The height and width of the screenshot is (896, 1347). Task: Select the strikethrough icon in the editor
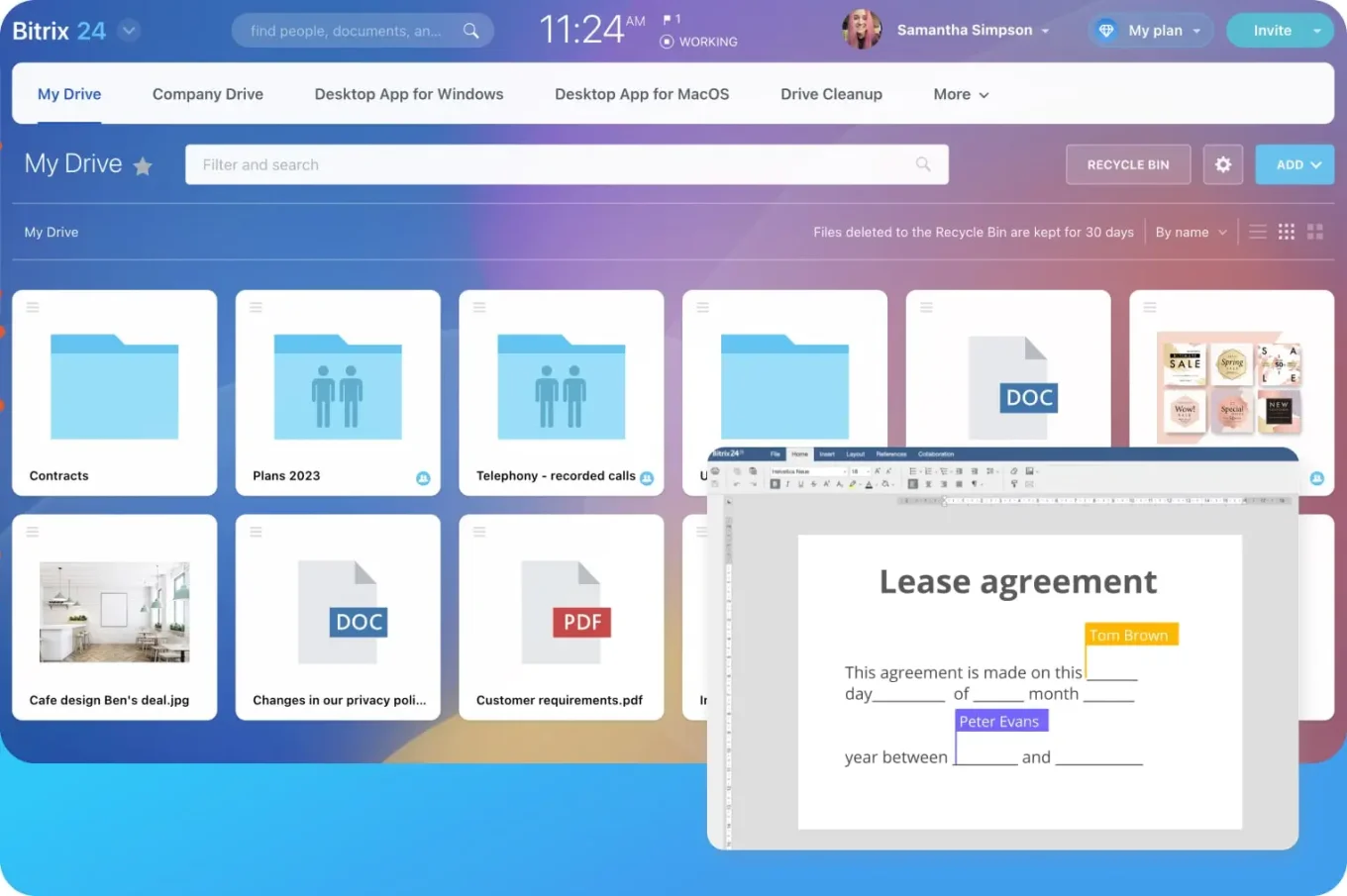tap(813, 482)
